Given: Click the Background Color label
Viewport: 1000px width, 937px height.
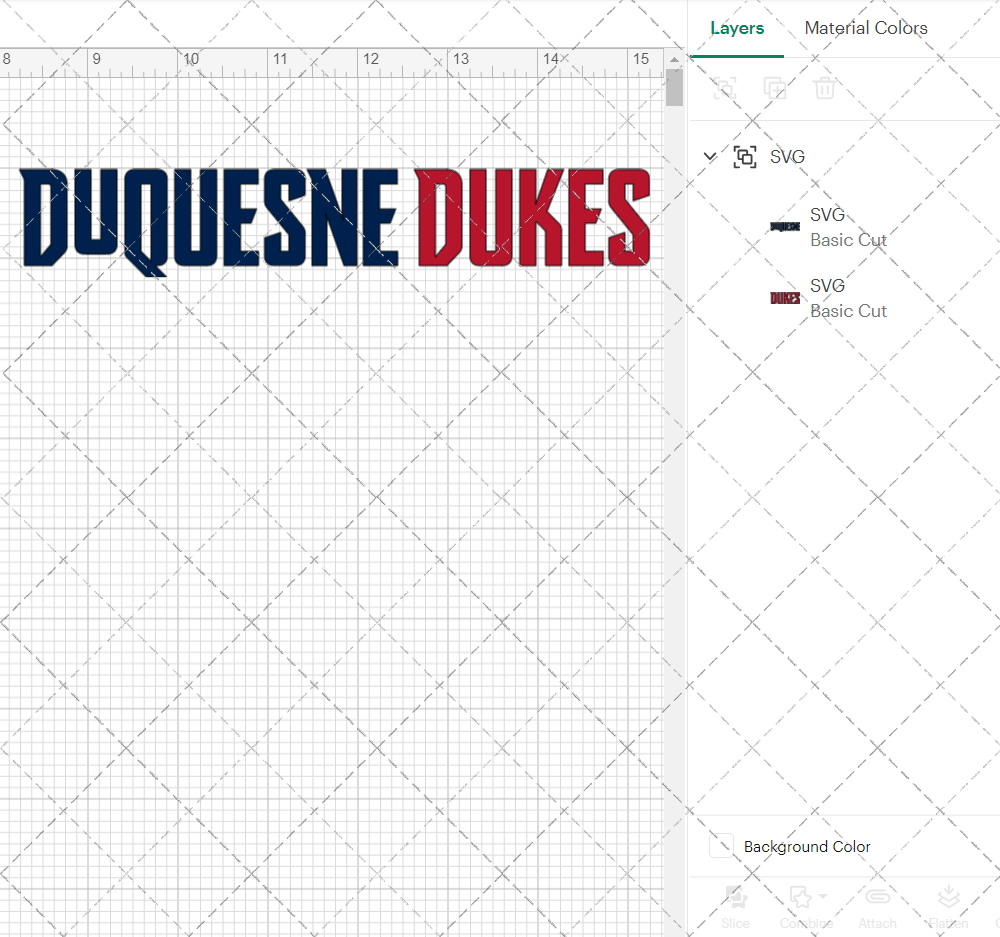Looking at the screenshot, I should tap(807, 846).
